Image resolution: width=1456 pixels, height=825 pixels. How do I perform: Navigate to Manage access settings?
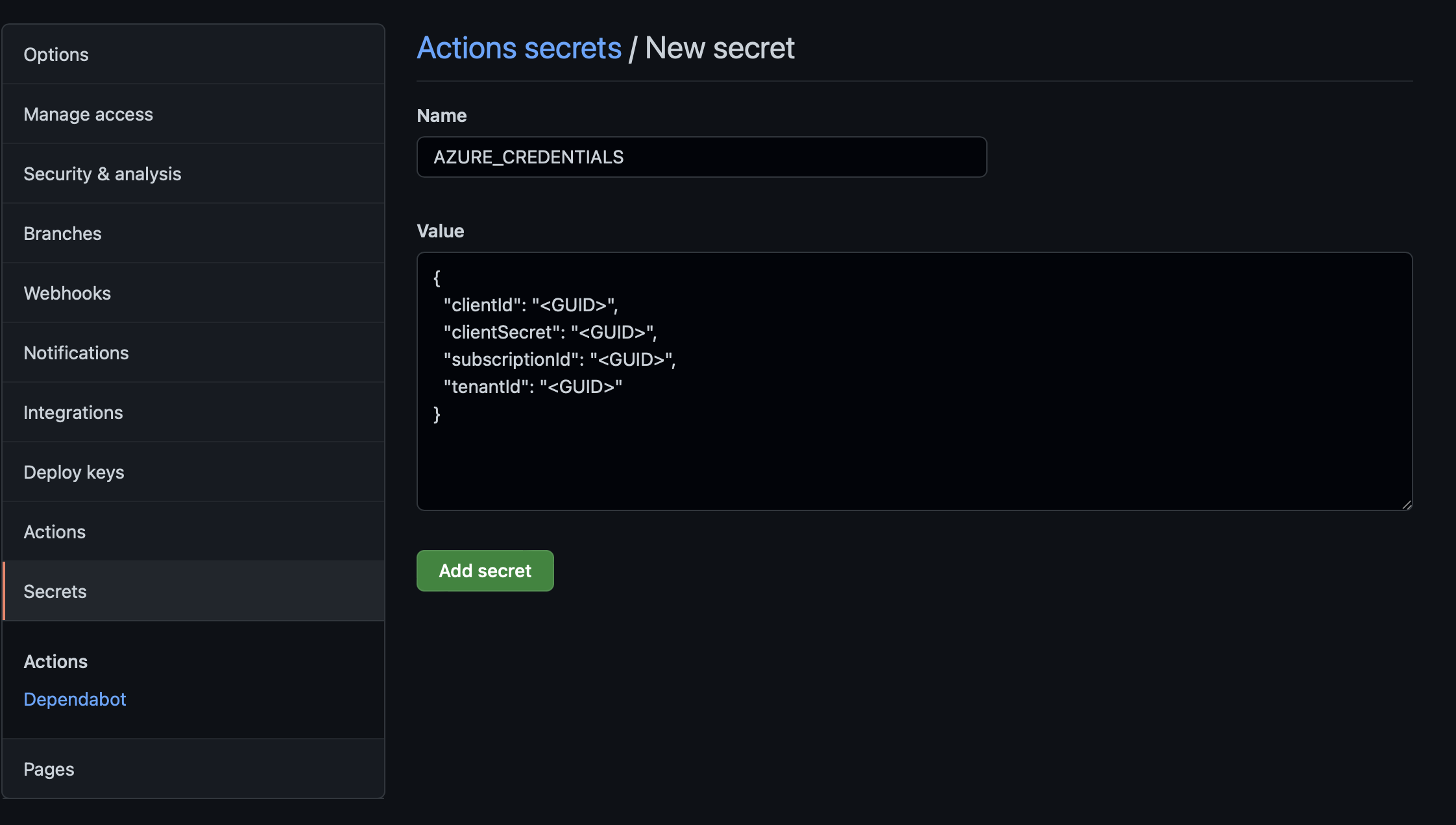click(x=88, y=114)
